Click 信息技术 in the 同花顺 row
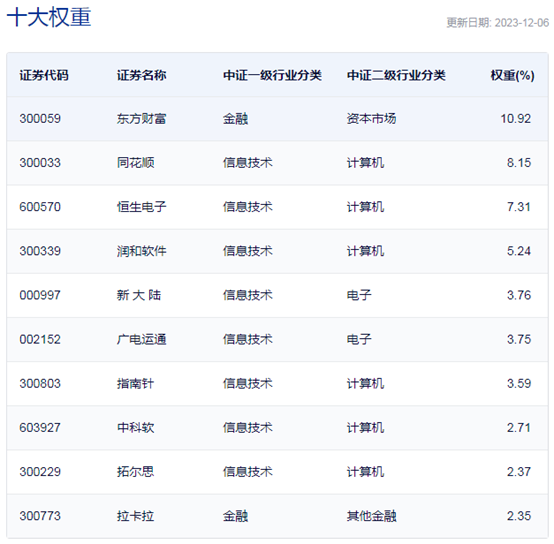This screenshot has width=554, height=544. (248, 163)
